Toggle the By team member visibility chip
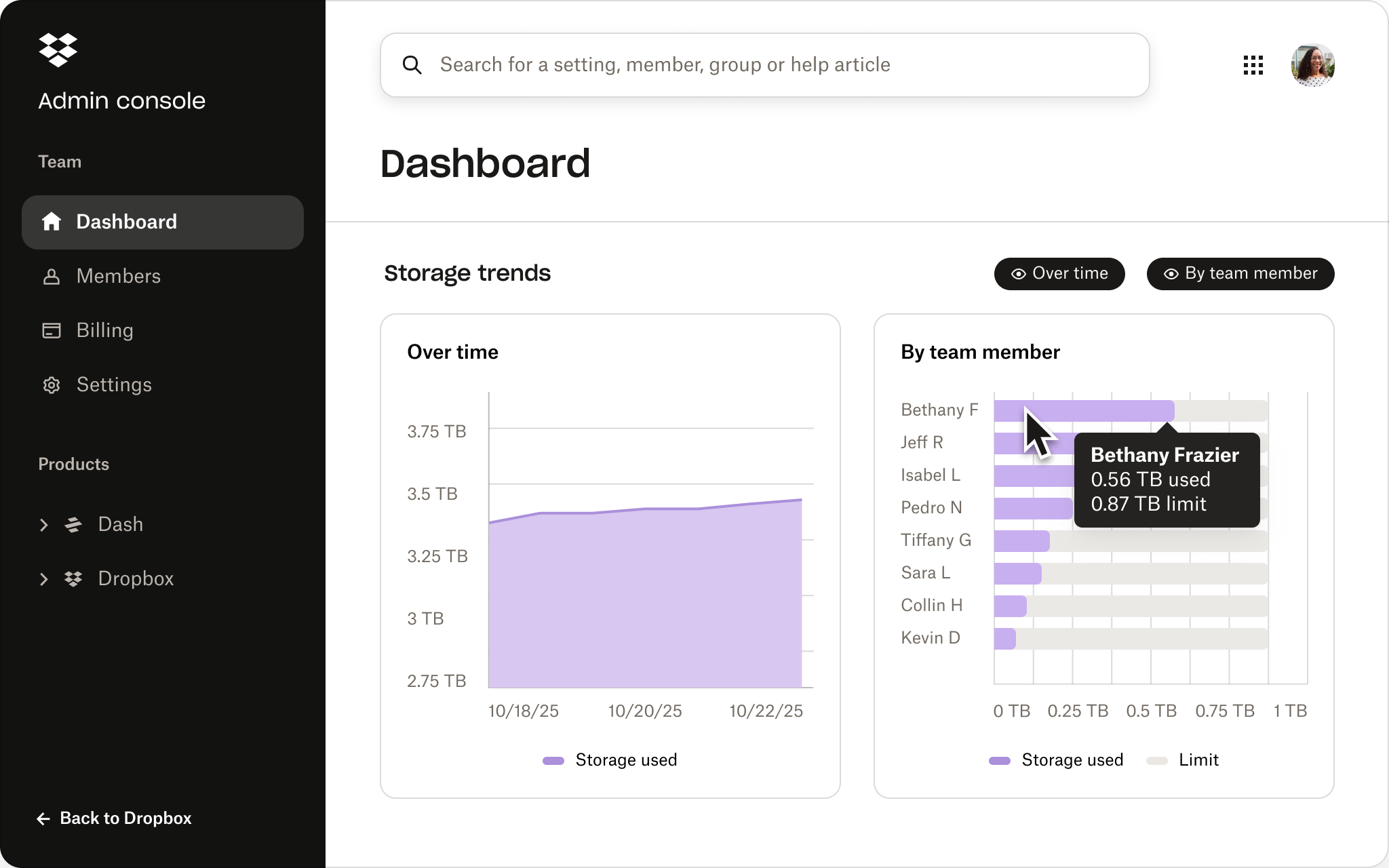 [1240, 274]
